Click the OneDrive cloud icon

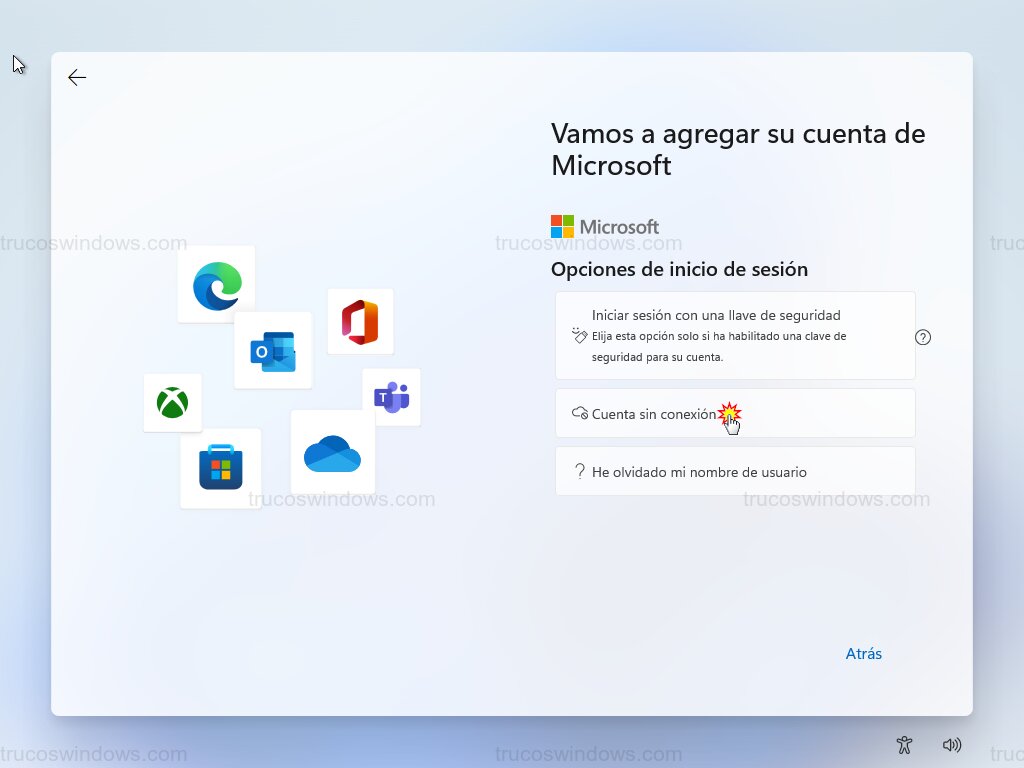click(x=332, y=452)
